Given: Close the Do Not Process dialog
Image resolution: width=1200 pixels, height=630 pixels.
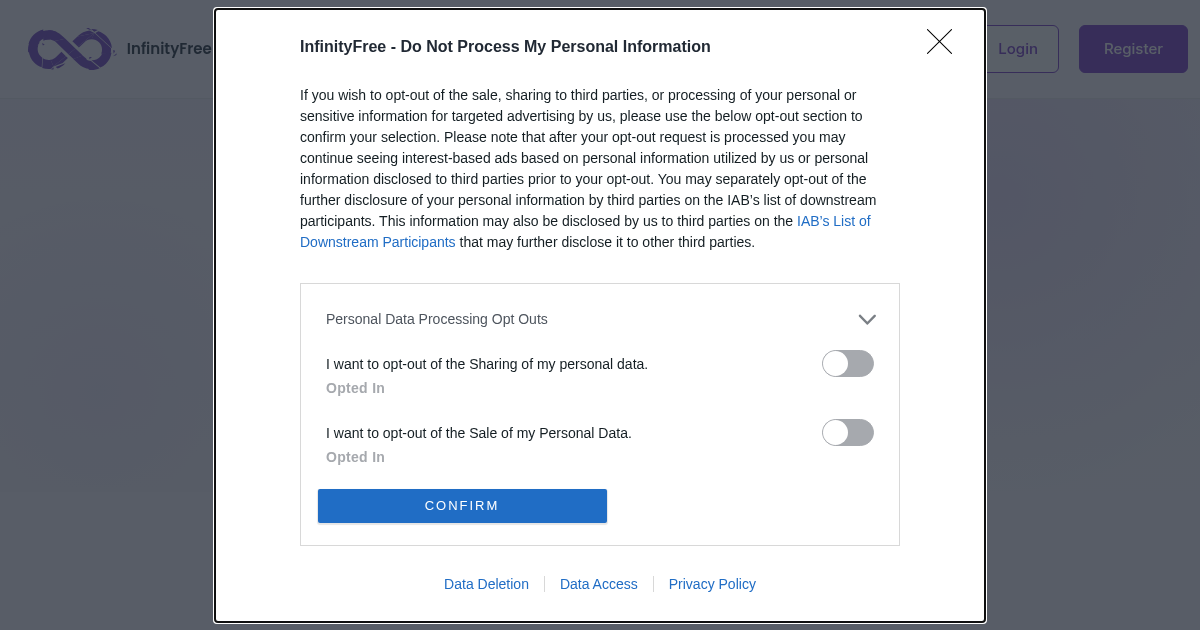Looking at the screenshot, I should coord(939,42).
